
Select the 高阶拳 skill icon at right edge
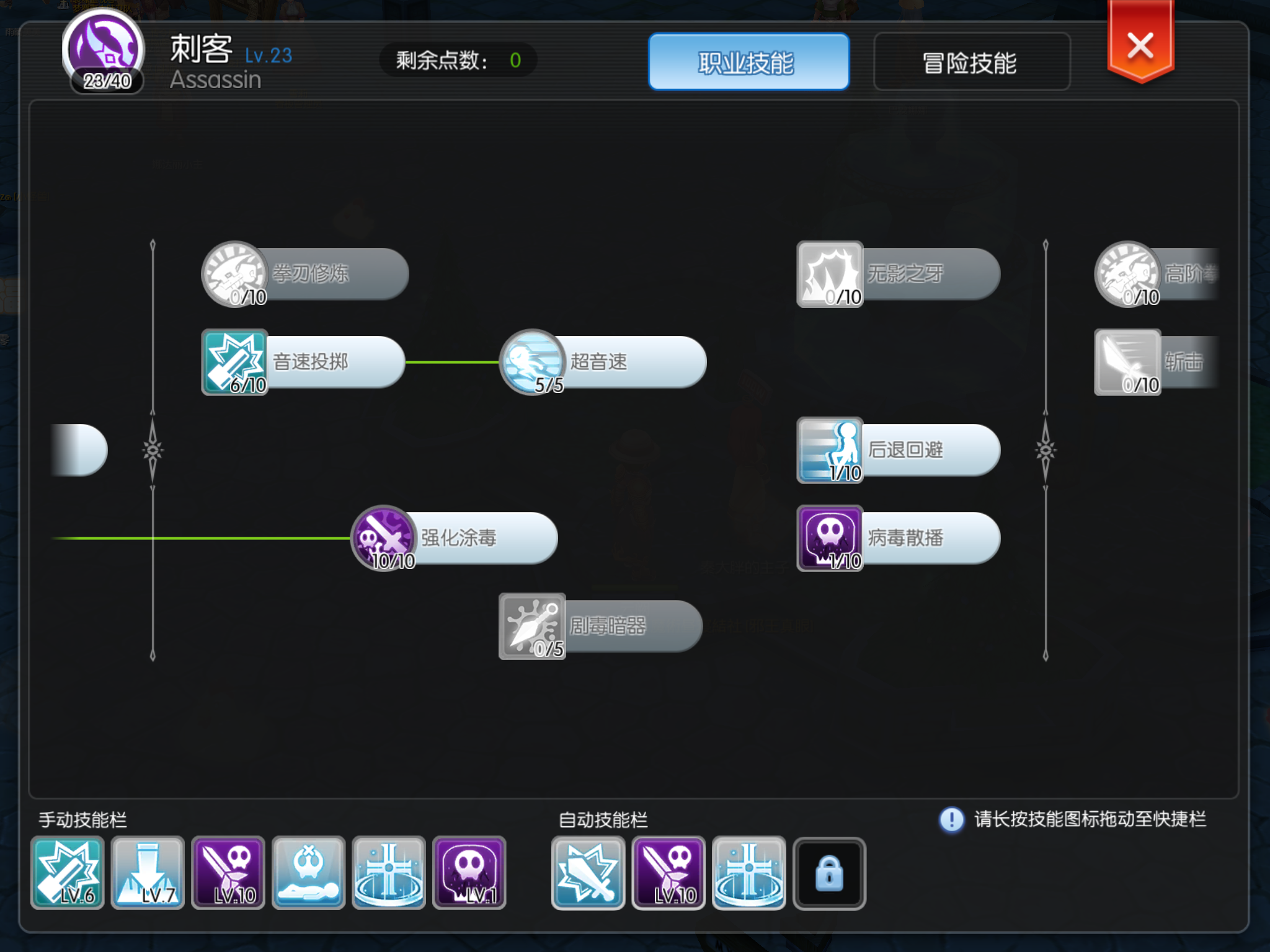point(1128,274)
